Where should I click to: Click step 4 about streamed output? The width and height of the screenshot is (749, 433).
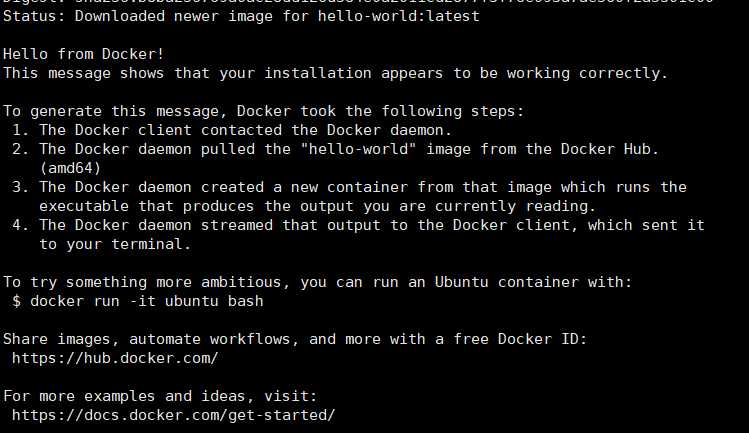coord(358,225)
